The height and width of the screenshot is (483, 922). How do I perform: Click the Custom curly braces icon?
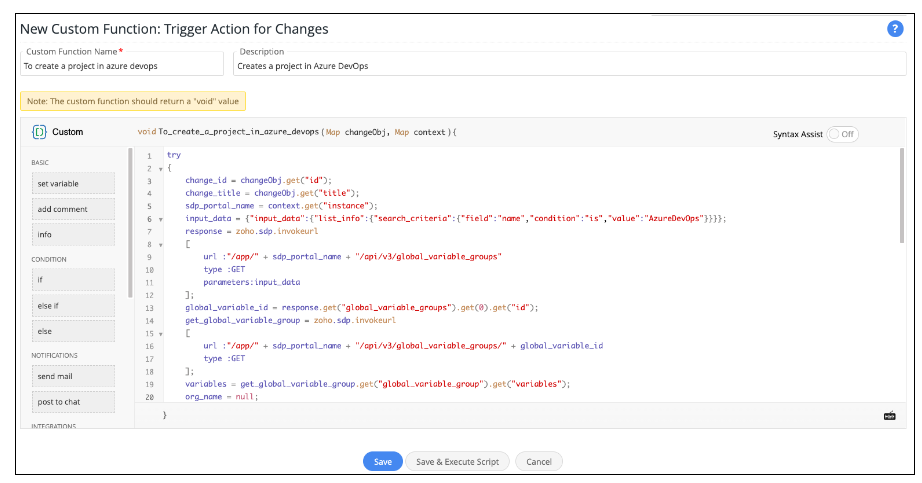[x=39, y=132]
